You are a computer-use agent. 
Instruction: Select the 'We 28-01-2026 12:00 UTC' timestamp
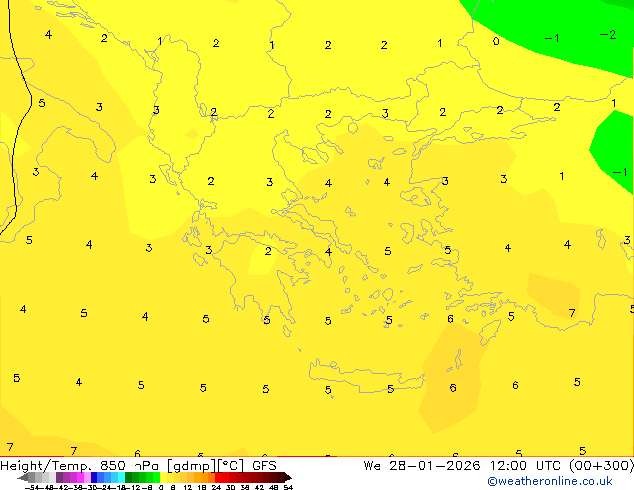463,466
